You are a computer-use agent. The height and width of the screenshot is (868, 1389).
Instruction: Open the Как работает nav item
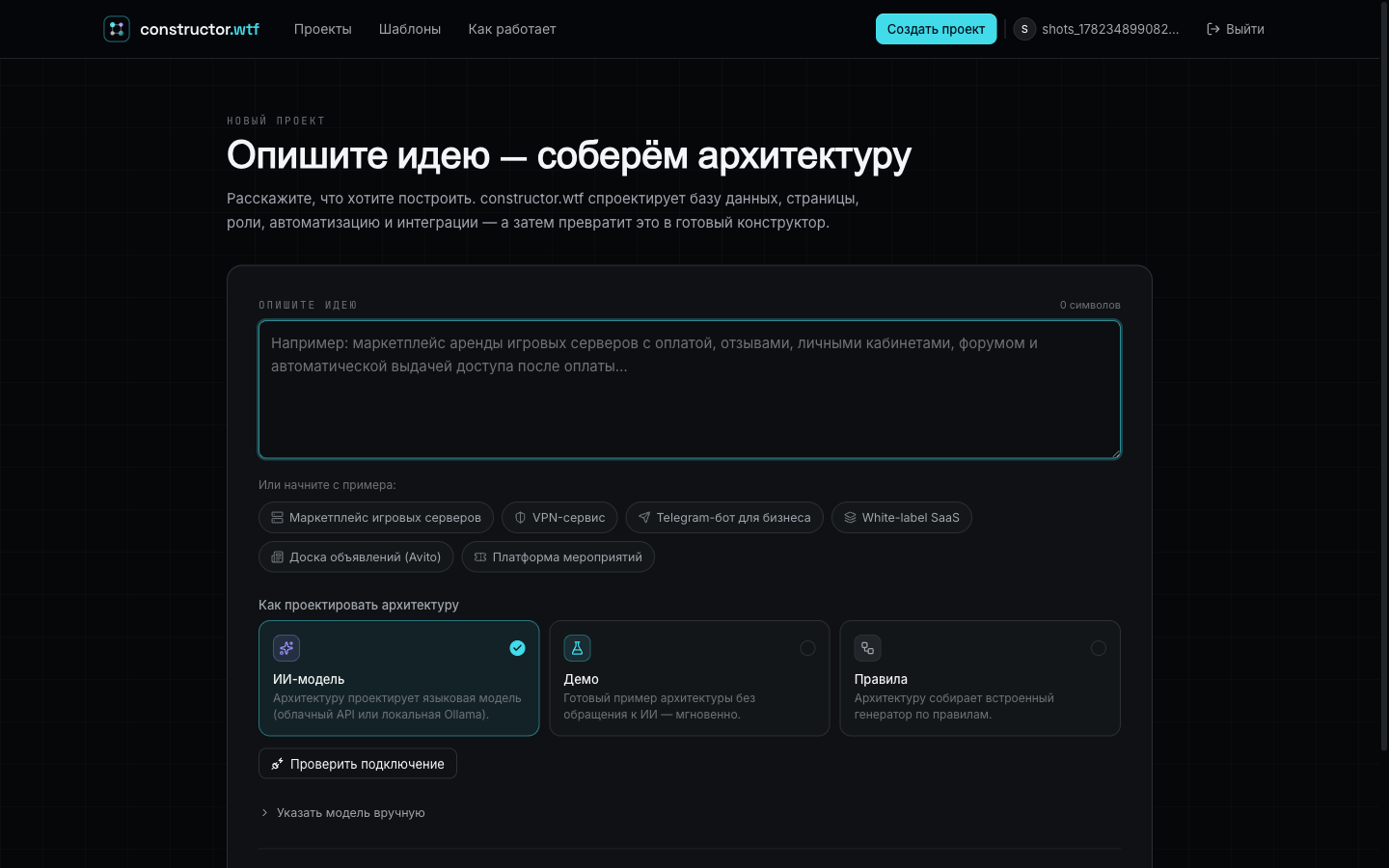pos(512,29)
